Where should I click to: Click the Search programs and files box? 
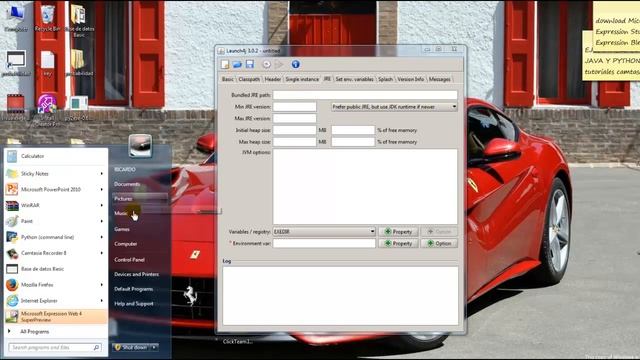pos(55,348)
